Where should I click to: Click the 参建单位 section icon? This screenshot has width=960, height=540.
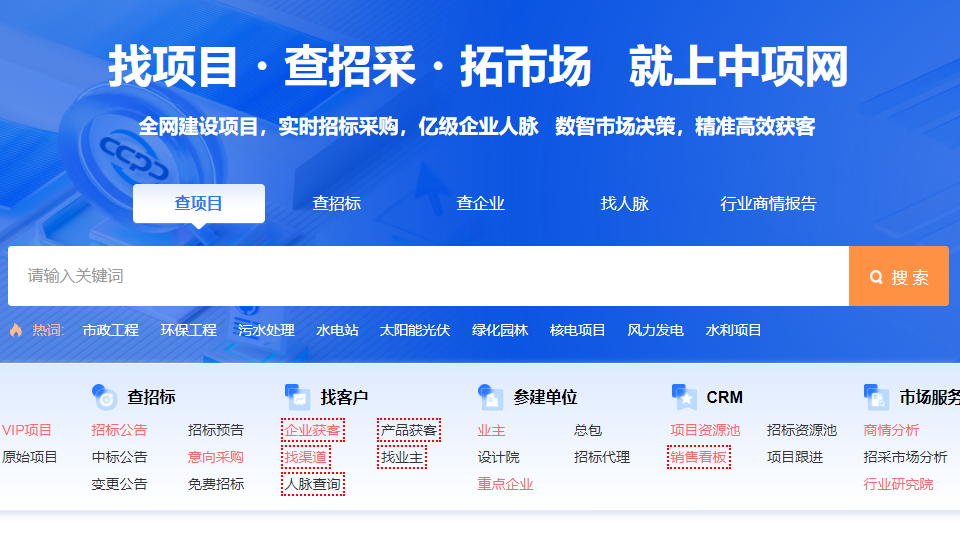490,397
